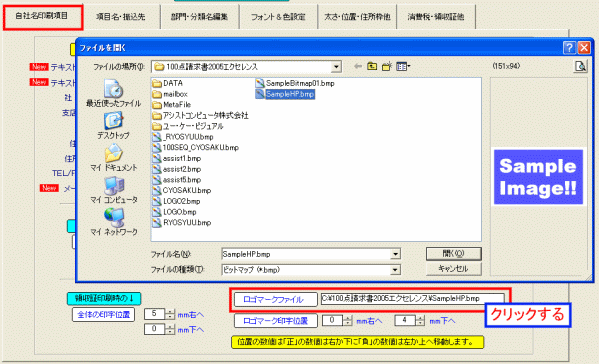Screen dimensions: 599x364
Task: Open the Recent Files (最近使ったファイル) shortcut
Action: [x=113, y=94]
